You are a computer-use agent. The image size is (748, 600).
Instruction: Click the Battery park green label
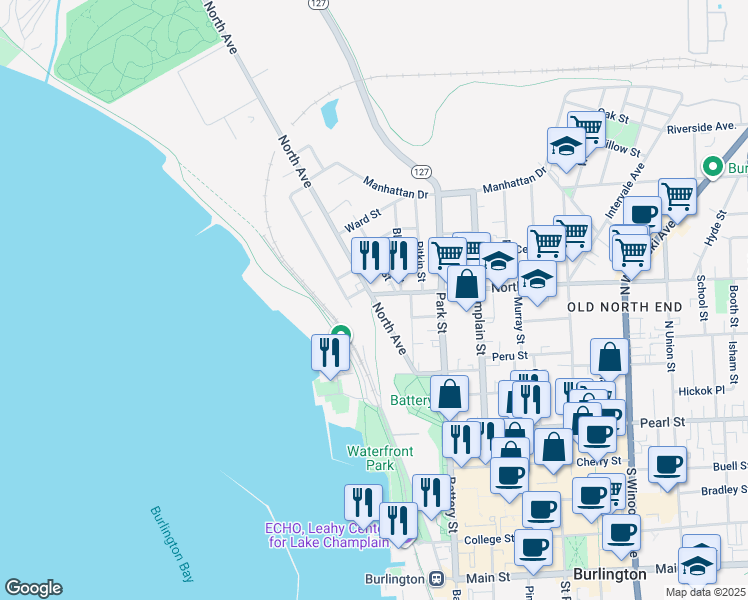(410, 400)
